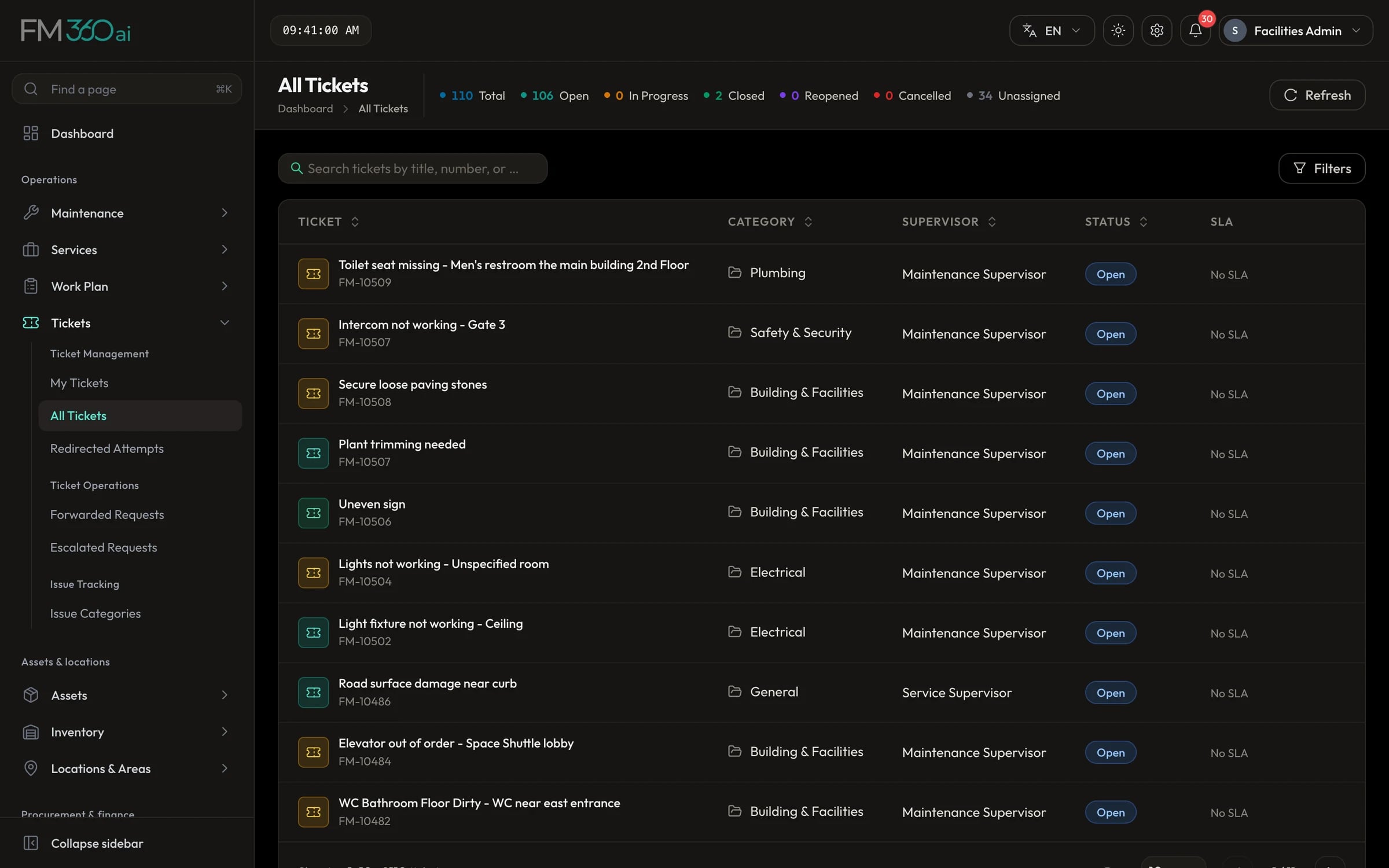Viewport: 1389px width, 868px height.
Task: Expand the Work Plan sidebar section
Action: click(x=127, y=286)
